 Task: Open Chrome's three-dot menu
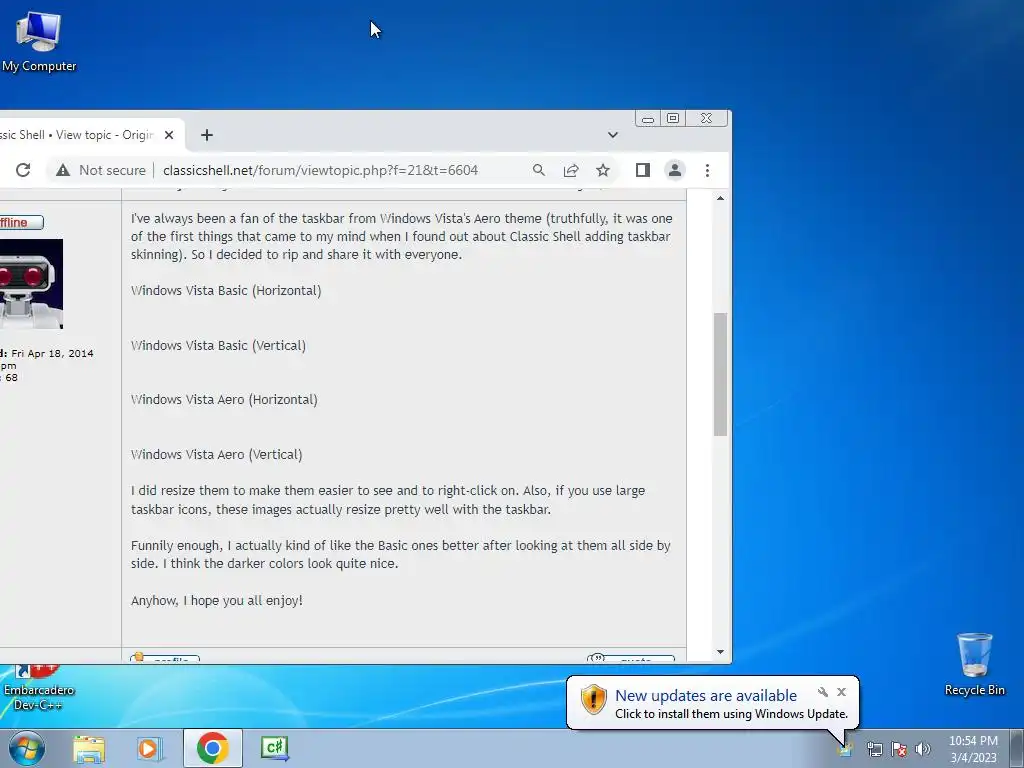pyautogui.click(x=707, y=170)
